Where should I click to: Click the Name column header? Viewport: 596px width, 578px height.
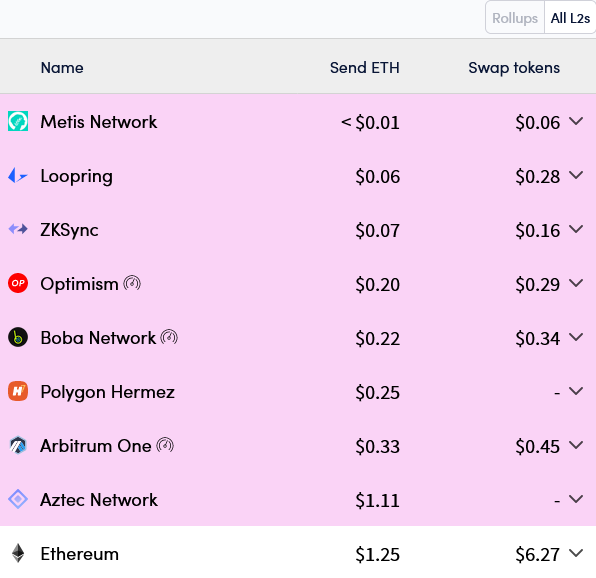tap(62, 68)
